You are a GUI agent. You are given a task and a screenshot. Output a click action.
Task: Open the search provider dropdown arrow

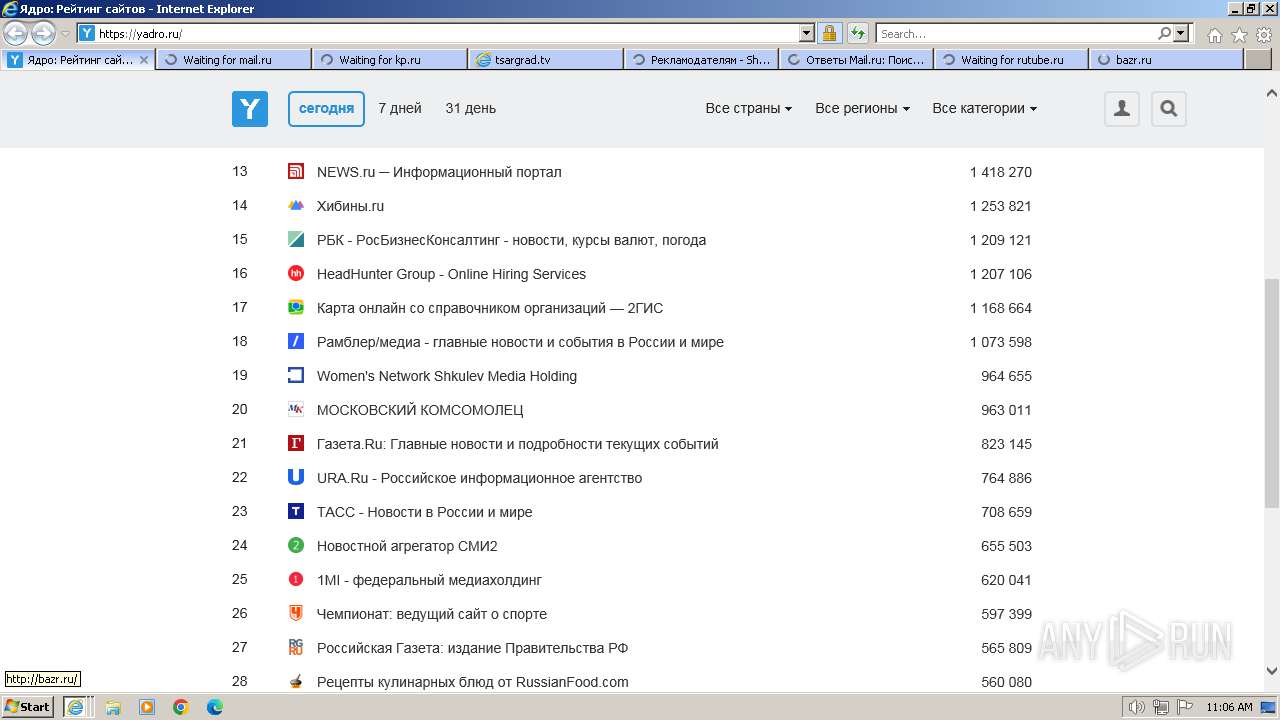tap(1182, 33)
